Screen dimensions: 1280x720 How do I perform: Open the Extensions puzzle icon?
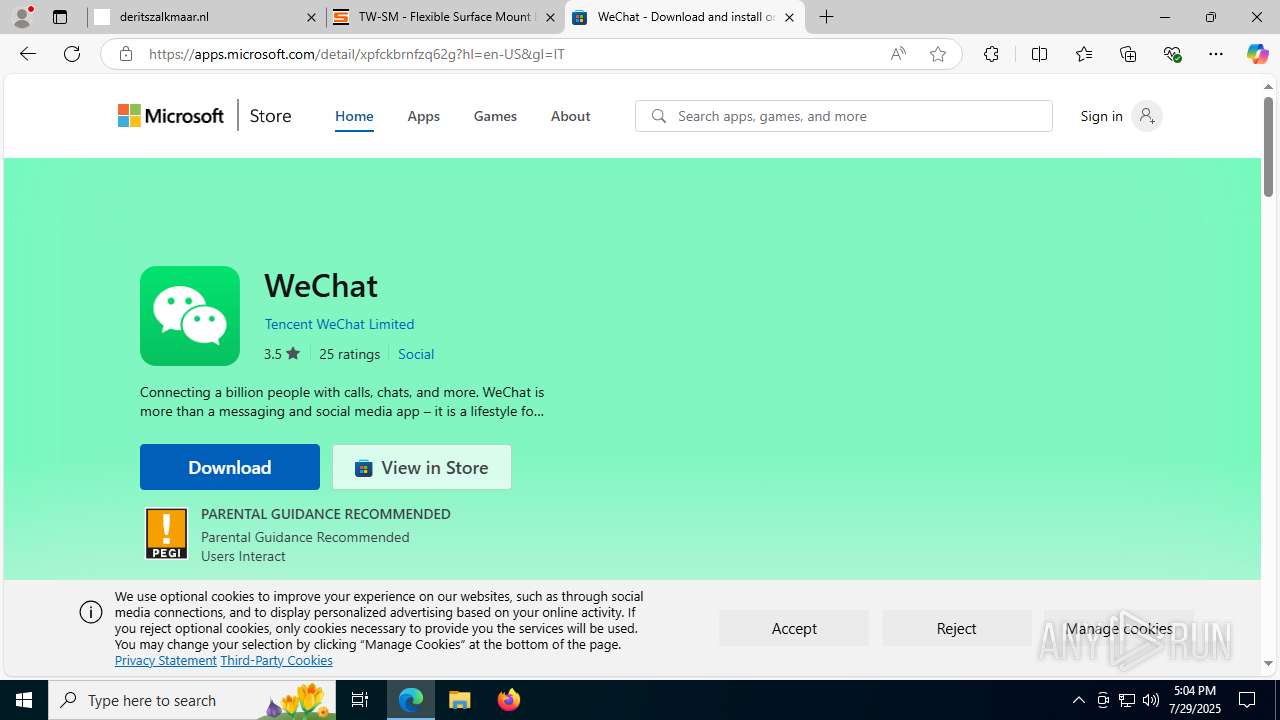coord(991,54)
